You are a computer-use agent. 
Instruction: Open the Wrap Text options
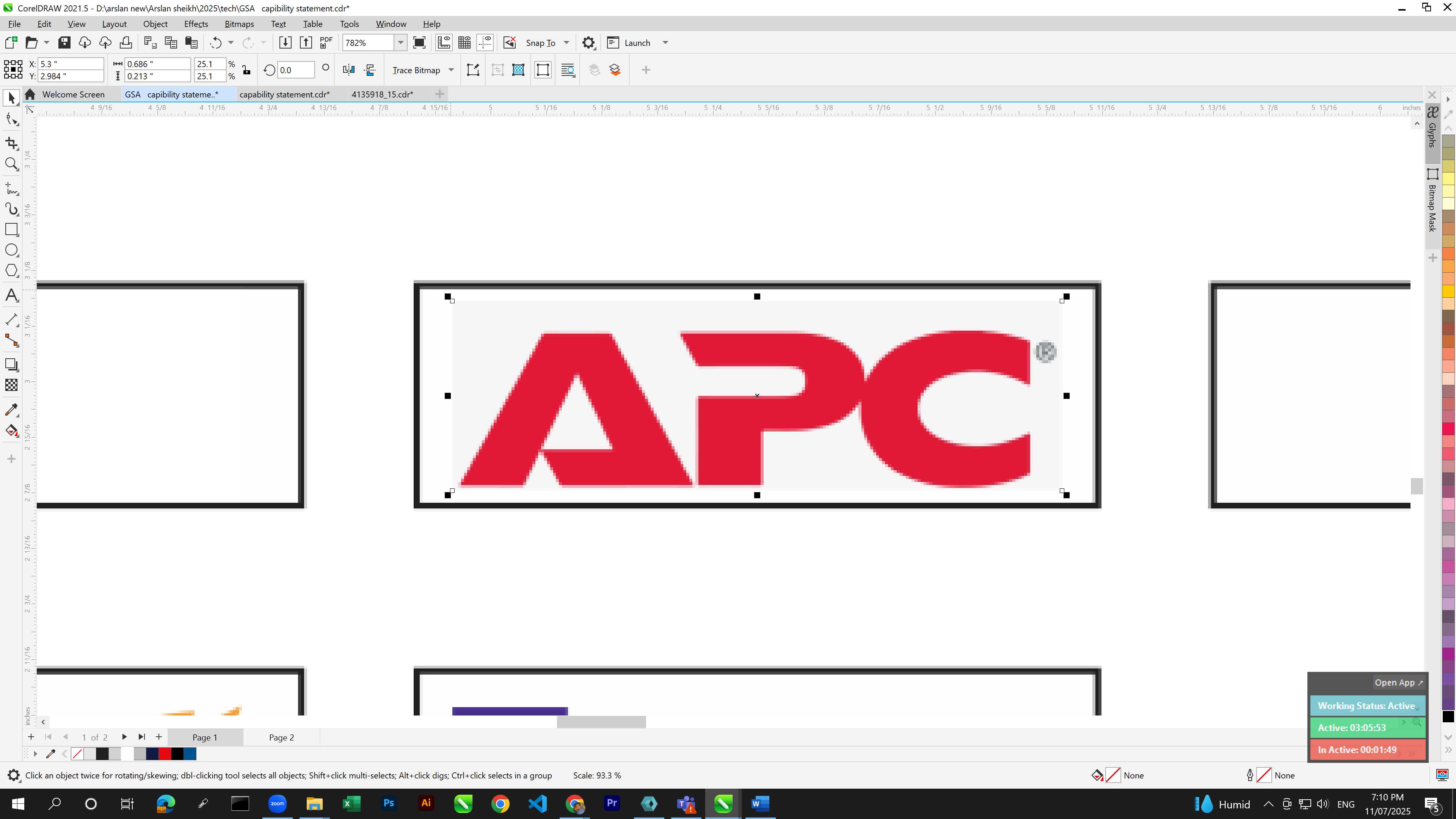click(568, 70)
